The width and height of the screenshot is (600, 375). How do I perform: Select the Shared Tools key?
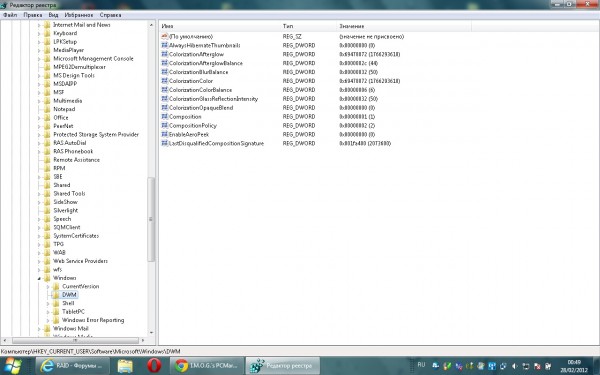(69, 193)
